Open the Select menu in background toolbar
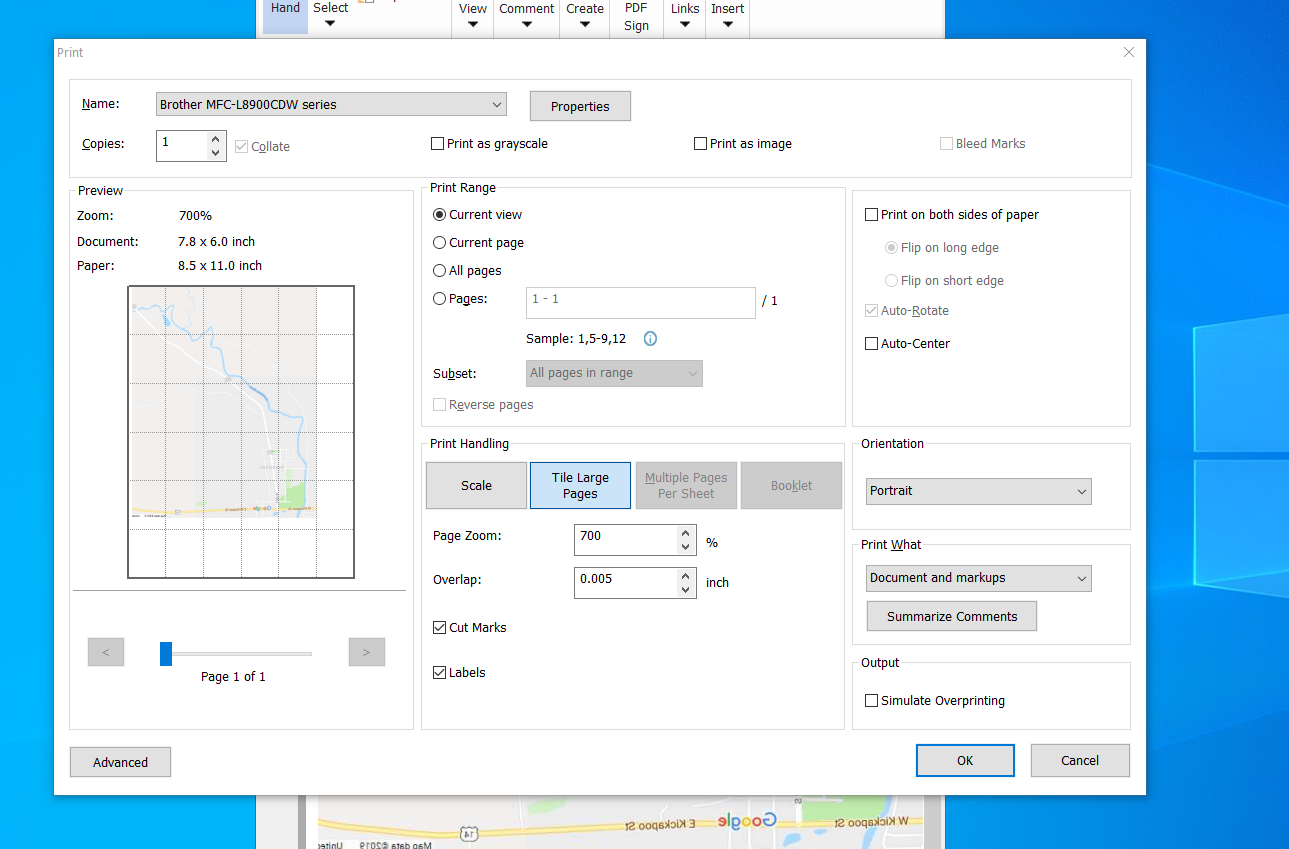Screen dimensions: 1289x849 tap(330, 16)
